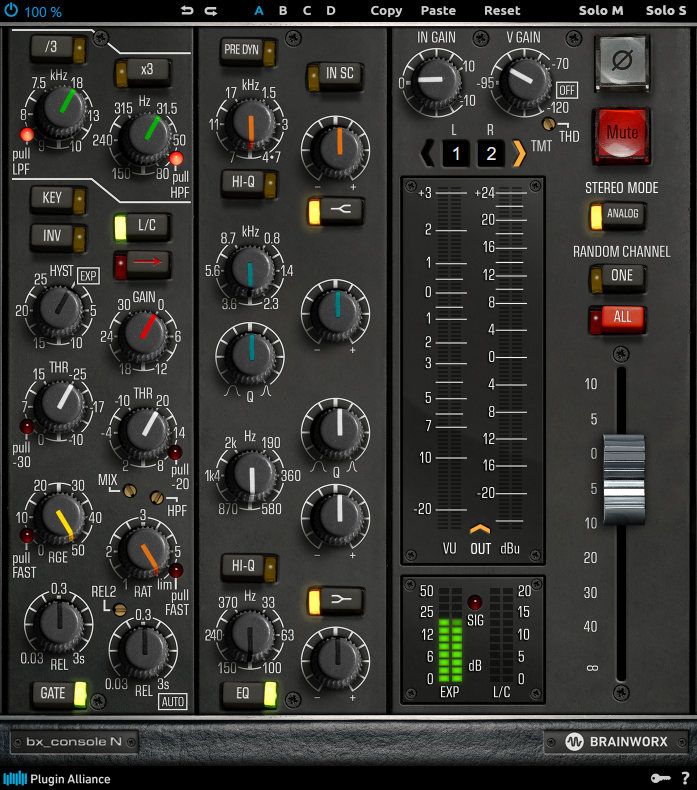Click the next channel orange arrow
The height and width of the screenshot is (790, 697).
point(519,153)
